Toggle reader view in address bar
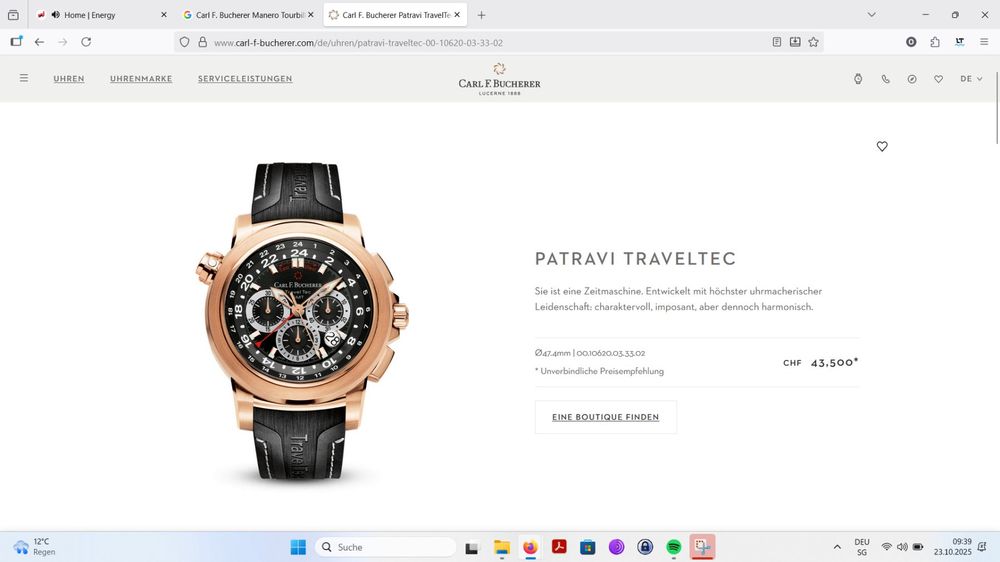 (777, 42)
